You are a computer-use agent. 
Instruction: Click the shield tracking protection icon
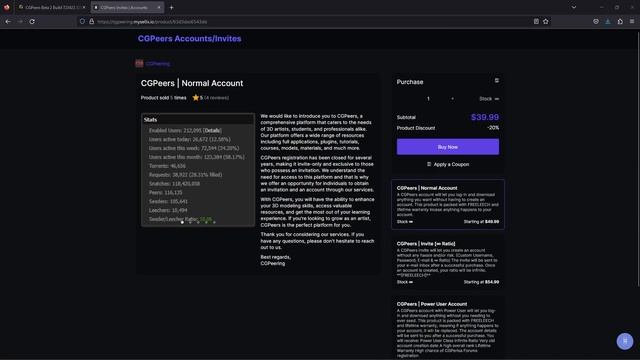click(82, 22)
